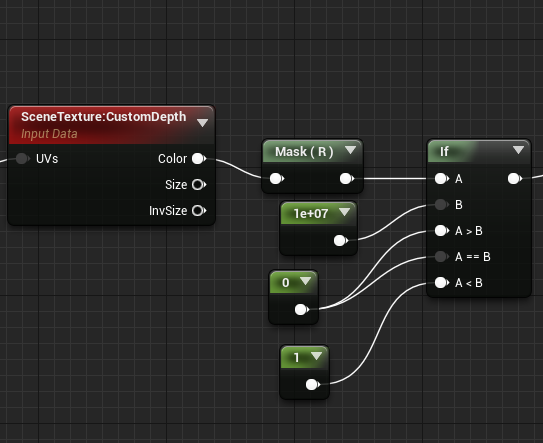The width and height of the screenshot is (543, 443).
Task: Click the A == B input pin
Action: pyautogui.click(x=441, y=257)
